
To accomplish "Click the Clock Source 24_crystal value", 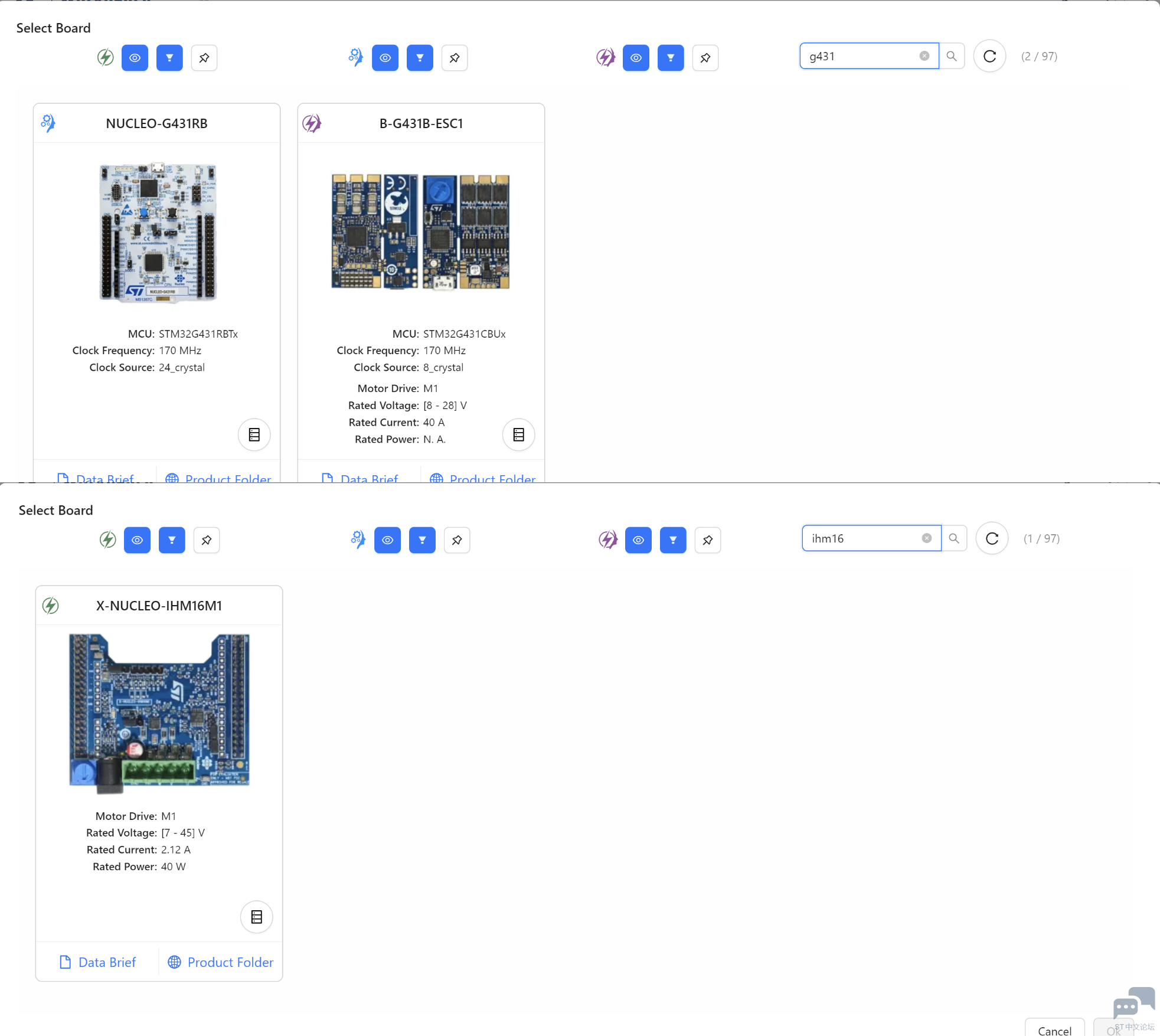I will (x=182, y=368).
